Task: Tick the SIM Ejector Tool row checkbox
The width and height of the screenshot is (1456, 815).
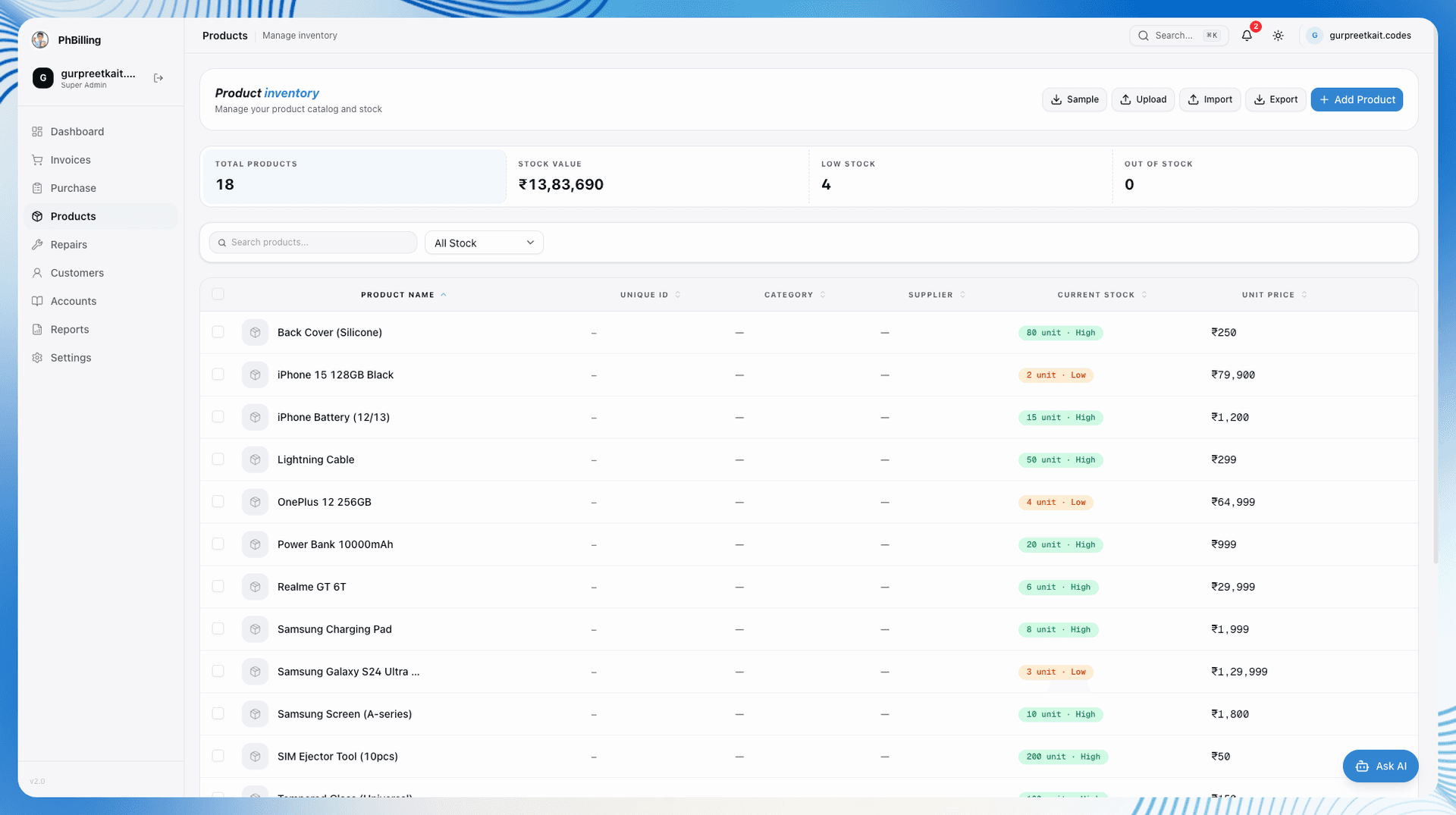Action: tap(218, 756)
